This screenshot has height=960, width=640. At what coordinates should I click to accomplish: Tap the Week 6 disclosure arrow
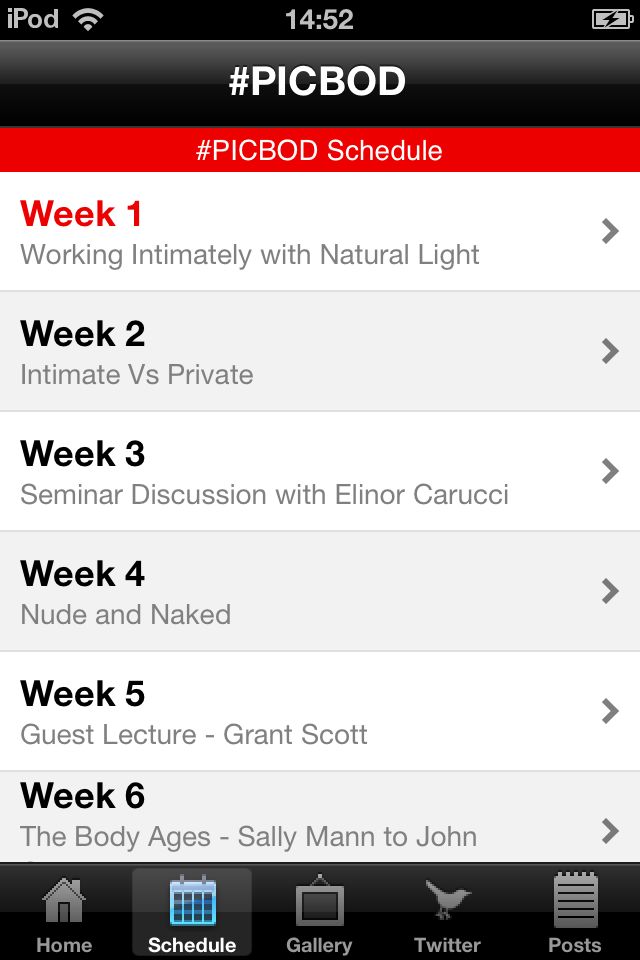(610, 831)
